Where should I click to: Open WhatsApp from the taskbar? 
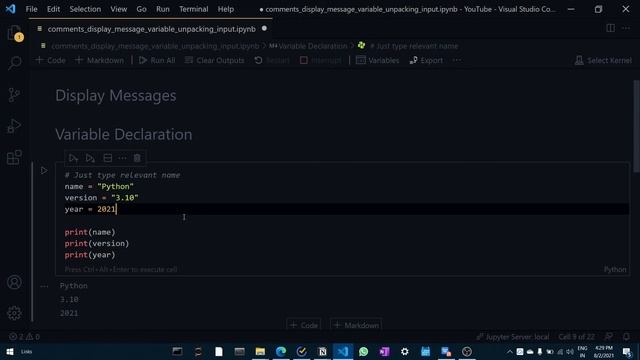pyautogui.click(x=363, y=351)
